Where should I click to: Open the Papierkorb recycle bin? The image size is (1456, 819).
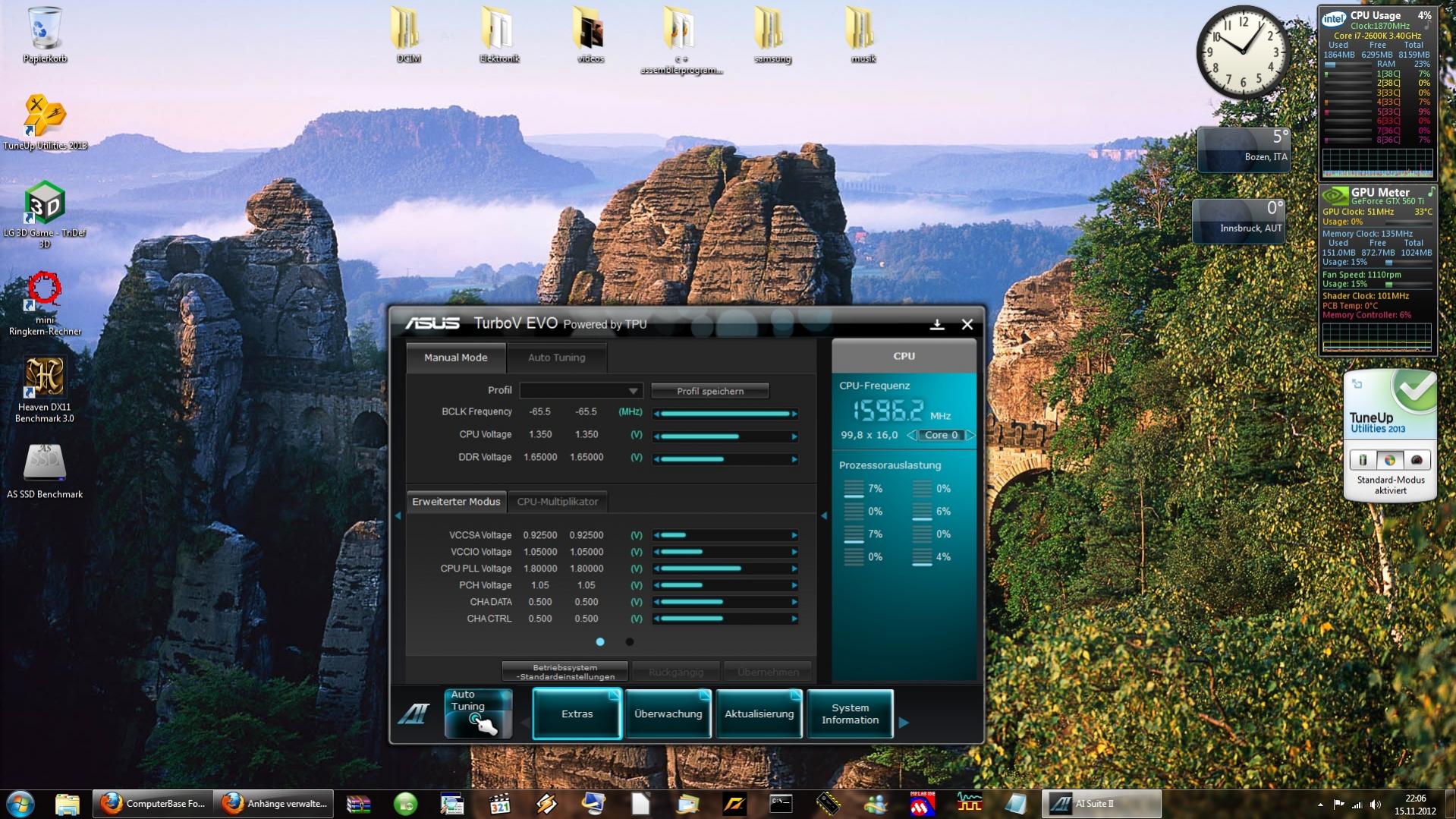click(45, 35)
